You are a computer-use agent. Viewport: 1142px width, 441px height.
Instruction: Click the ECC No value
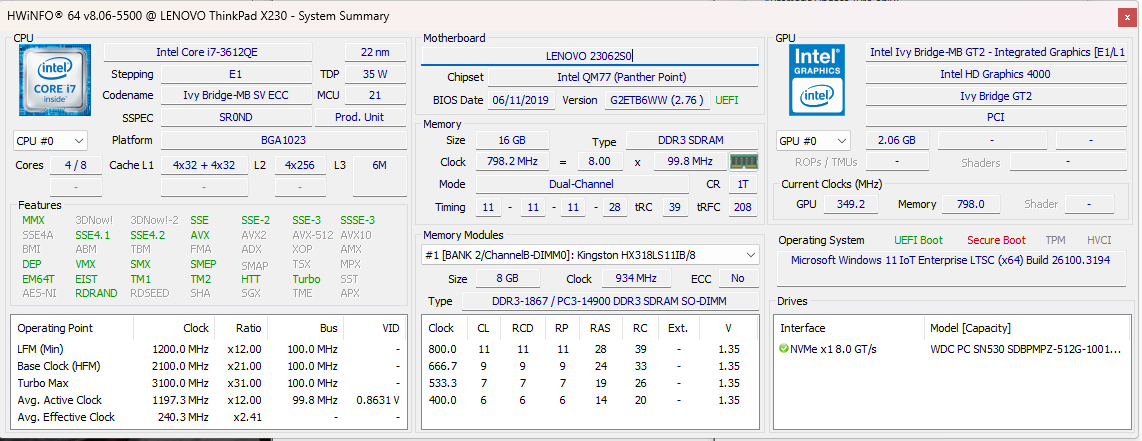tap(738, 279)
